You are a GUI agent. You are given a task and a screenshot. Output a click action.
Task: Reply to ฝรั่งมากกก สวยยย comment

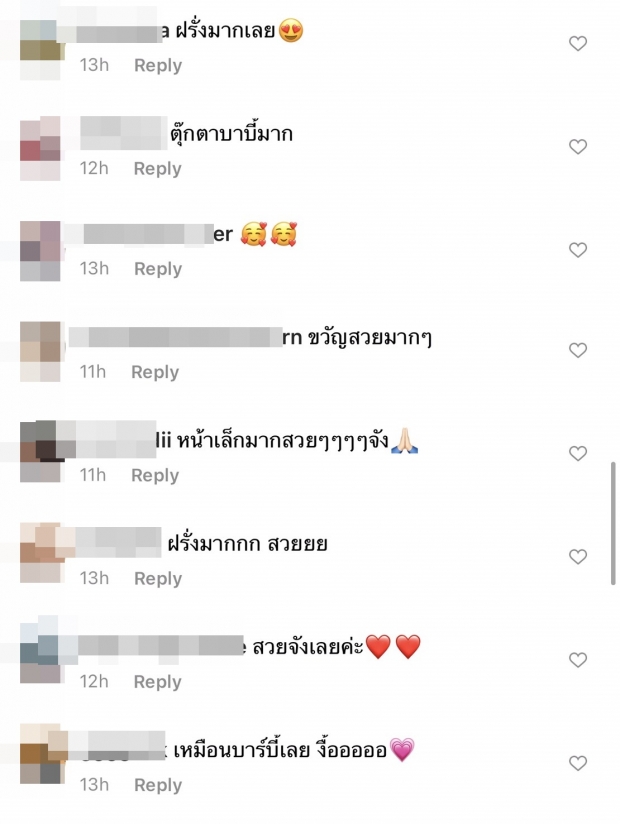coord(158,578)
